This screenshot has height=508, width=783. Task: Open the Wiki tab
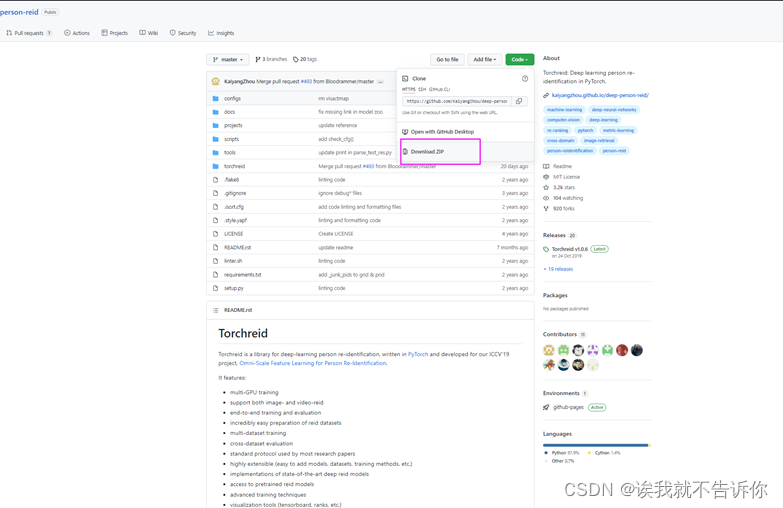149,33
